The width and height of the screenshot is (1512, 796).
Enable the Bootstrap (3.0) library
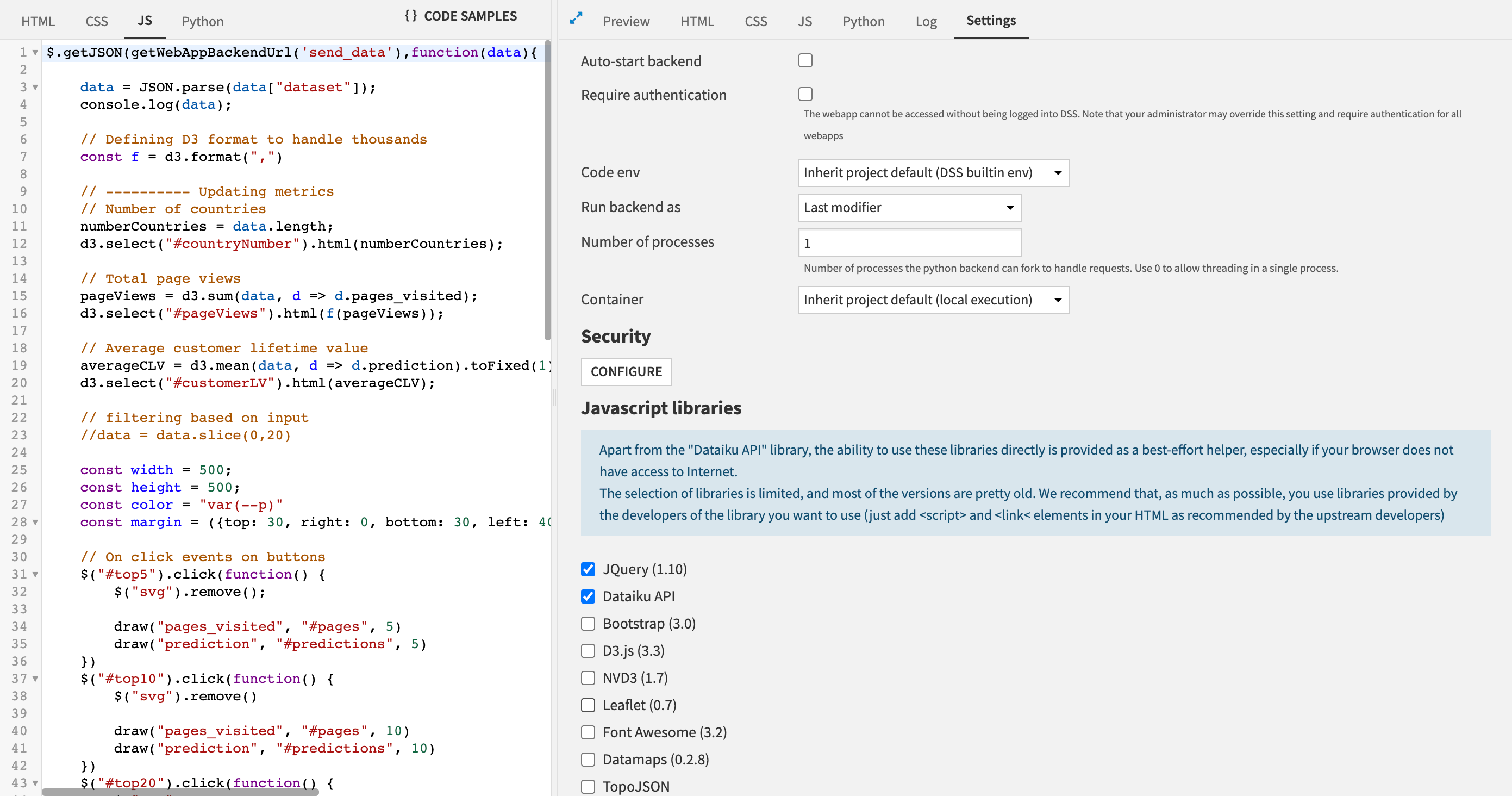point(588,624)
